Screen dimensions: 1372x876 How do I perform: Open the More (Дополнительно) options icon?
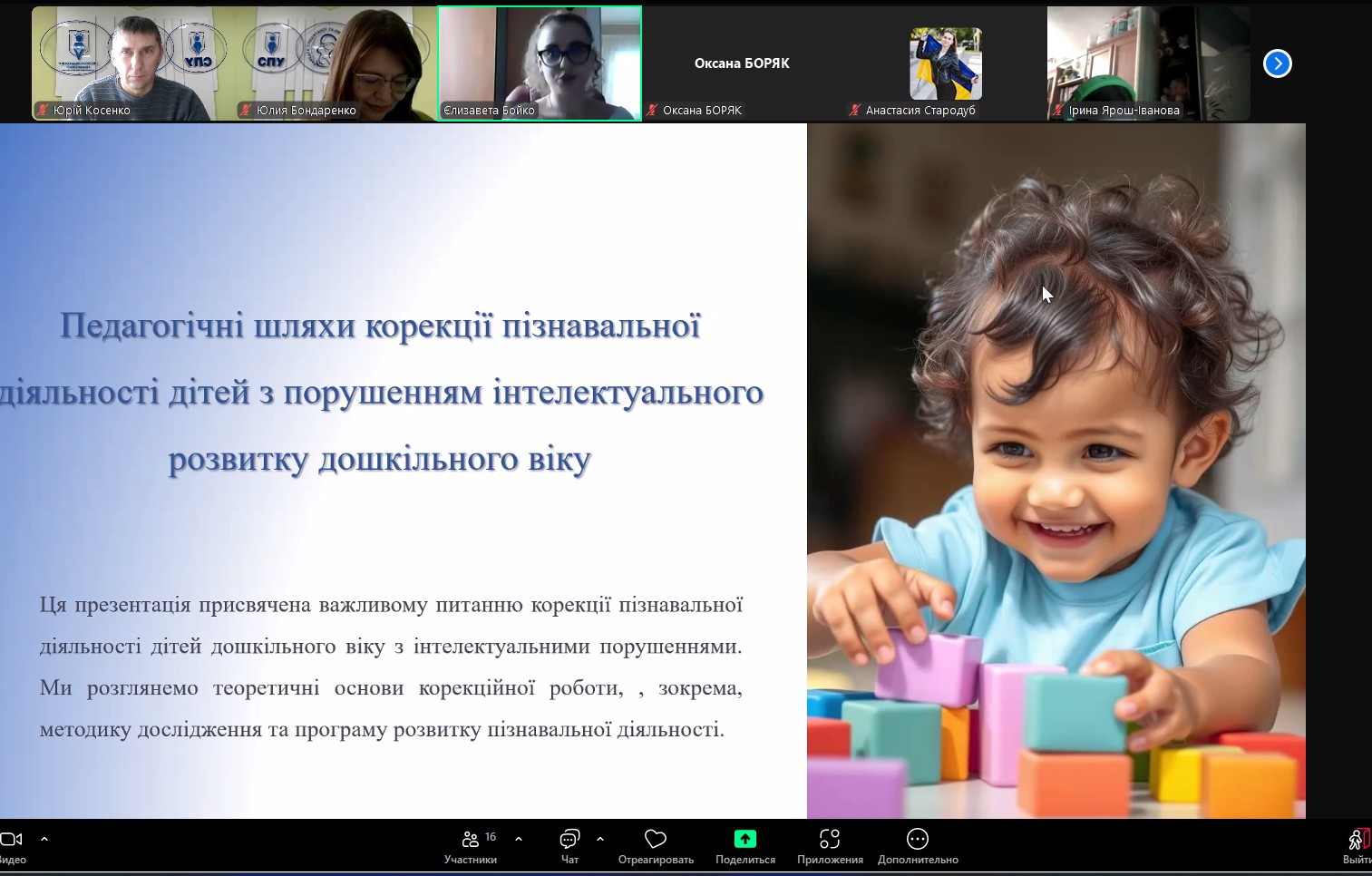pyautogui.click(x=917, y=840)
